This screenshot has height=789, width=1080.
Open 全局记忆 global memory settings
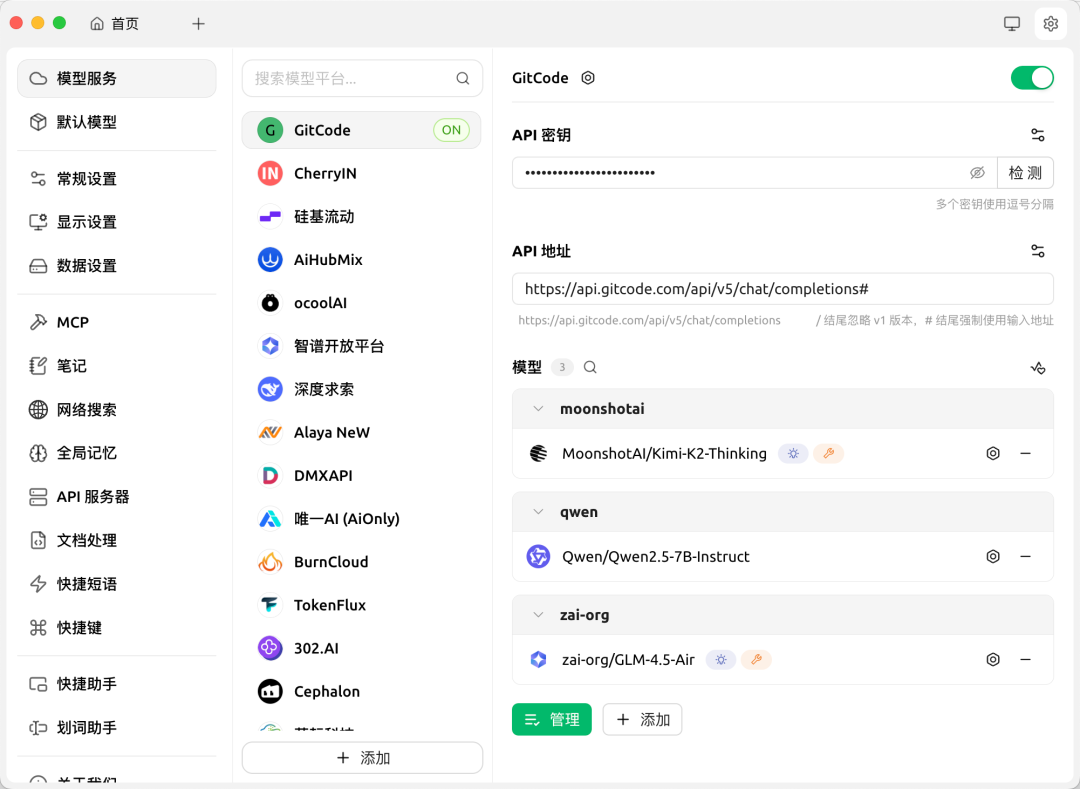pos(116,453)
